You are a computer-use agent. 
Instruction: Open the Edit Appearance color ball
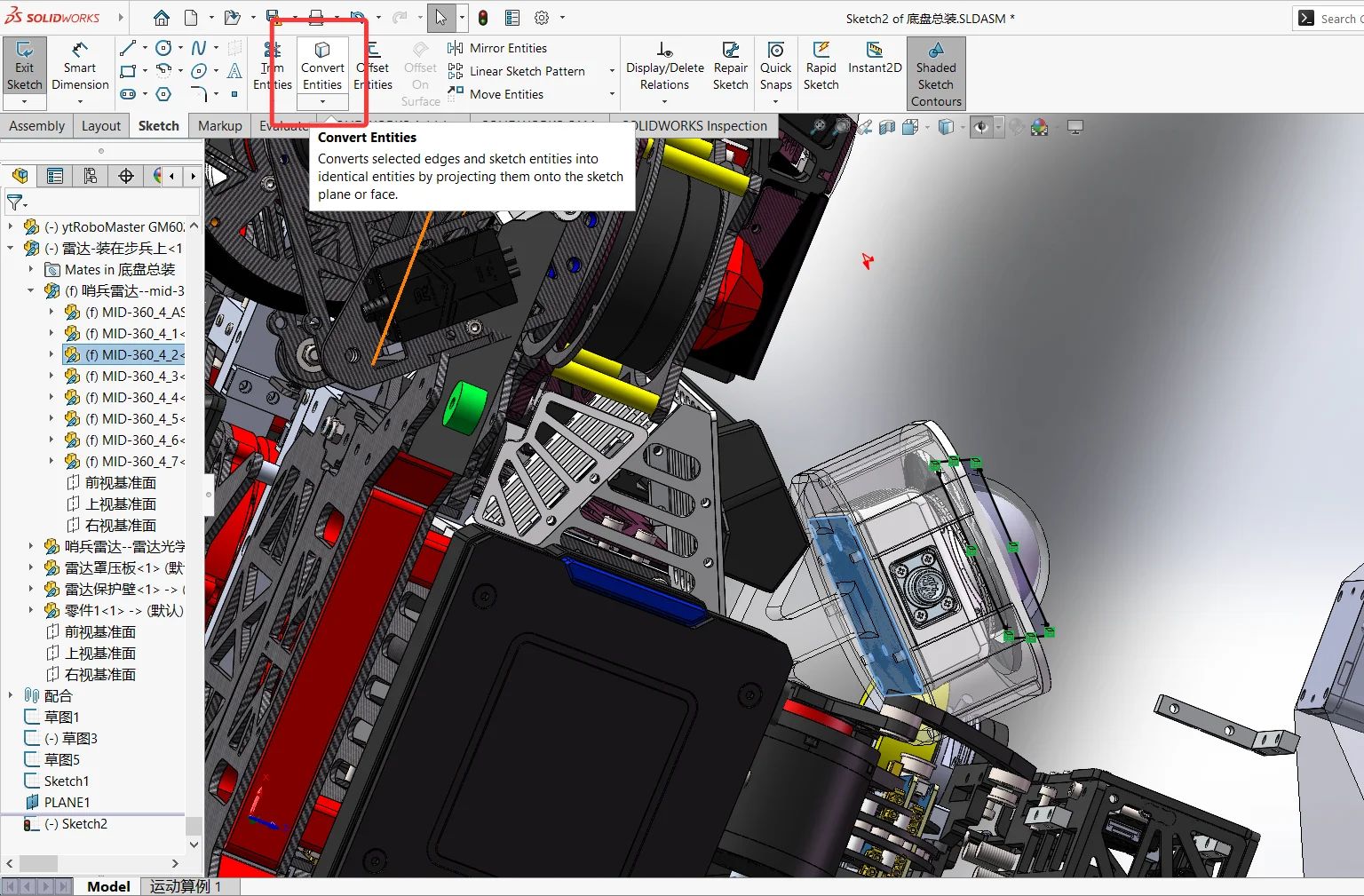[x=1039, y=127]
